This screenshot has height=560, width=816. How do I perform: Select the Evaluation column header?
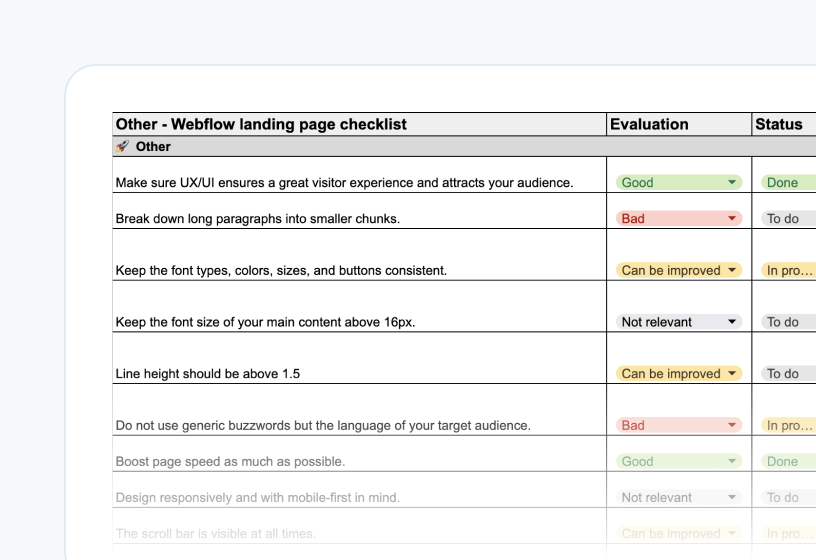pos(679,124)
